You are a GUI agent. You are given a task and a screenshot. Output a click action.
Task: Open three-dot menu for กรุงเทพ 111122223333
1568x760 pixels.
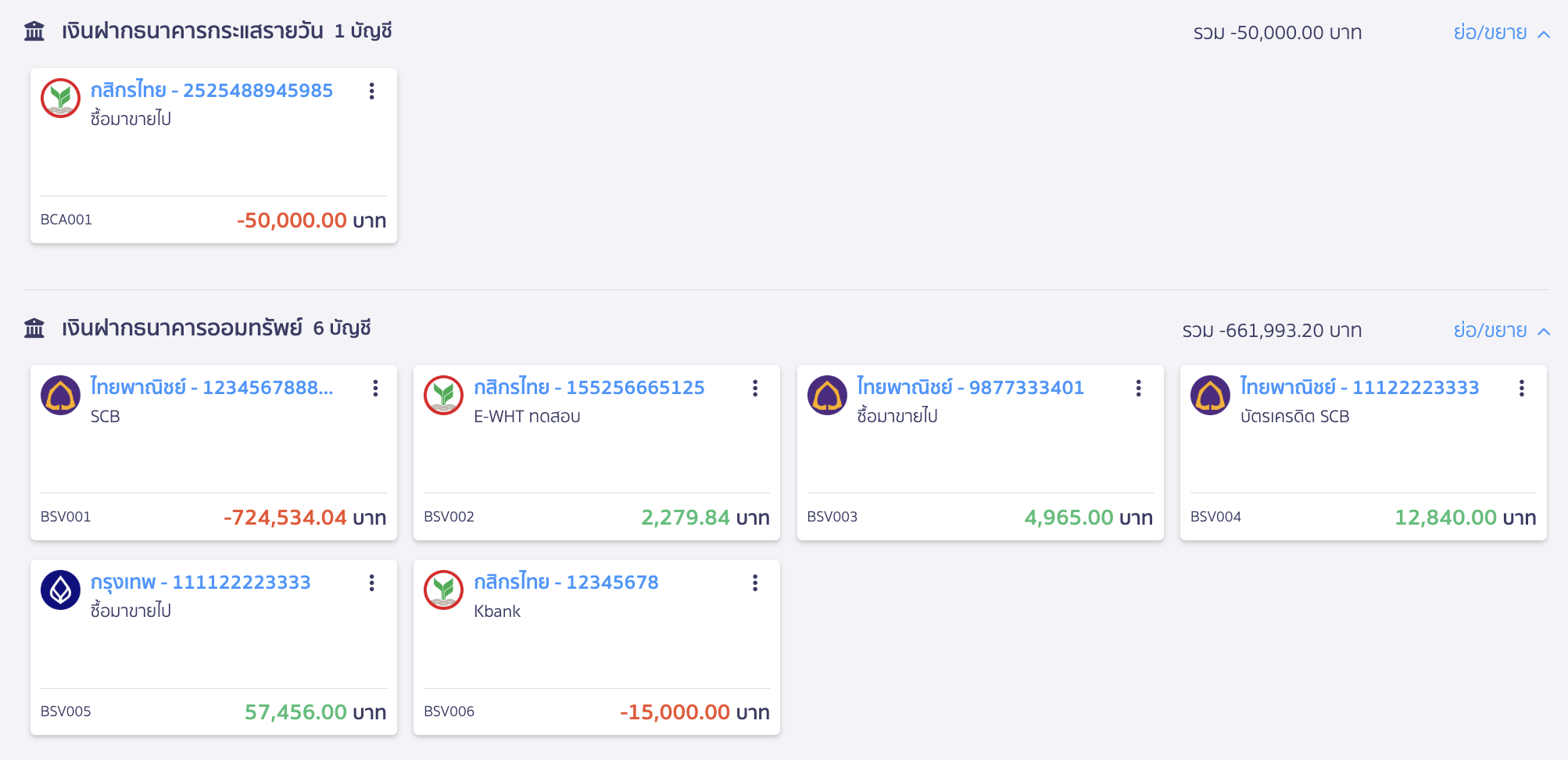(372, 583)
